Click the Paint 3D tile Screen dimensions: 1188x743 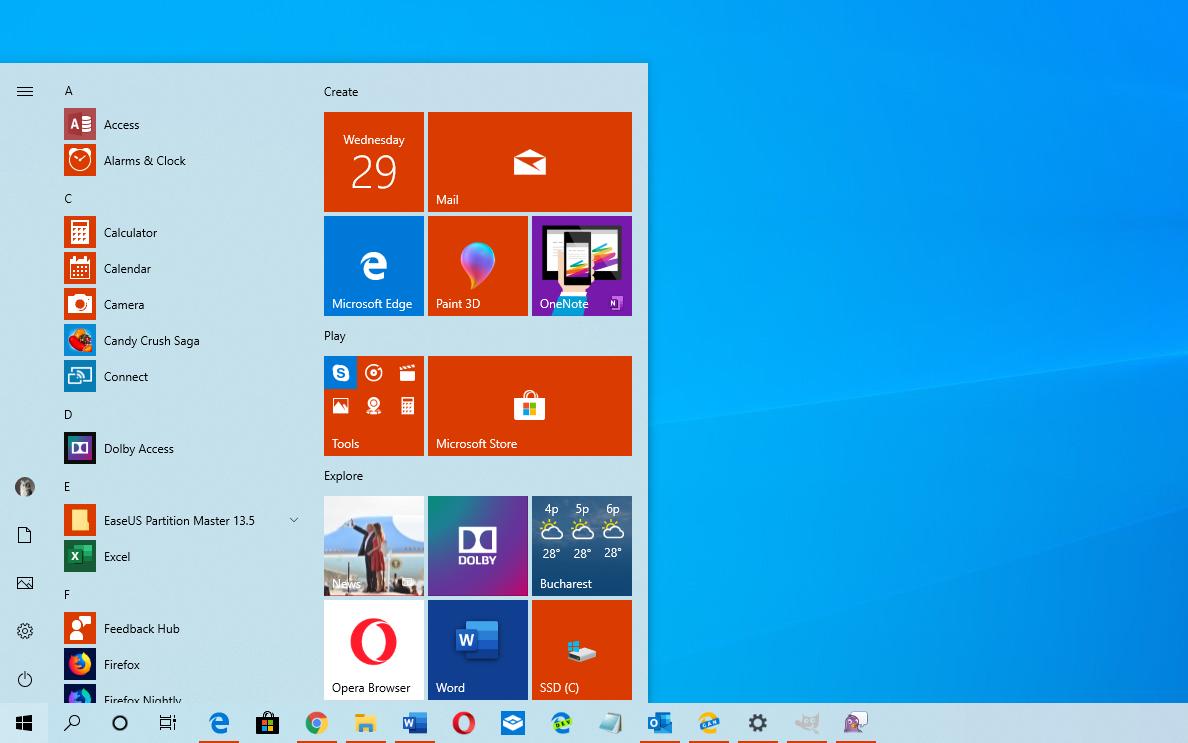point(477,266)
